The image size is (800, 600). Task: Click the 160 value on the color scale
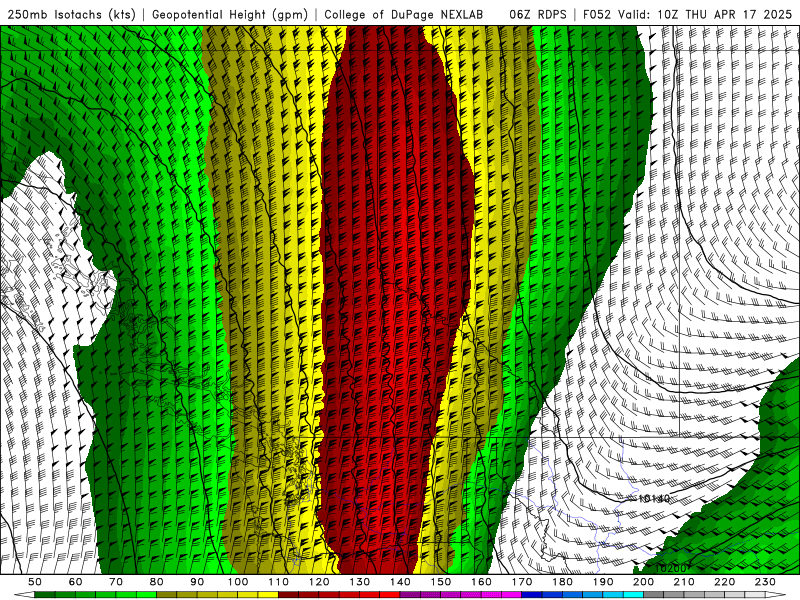pyautogui.click(x=482, y=582)
